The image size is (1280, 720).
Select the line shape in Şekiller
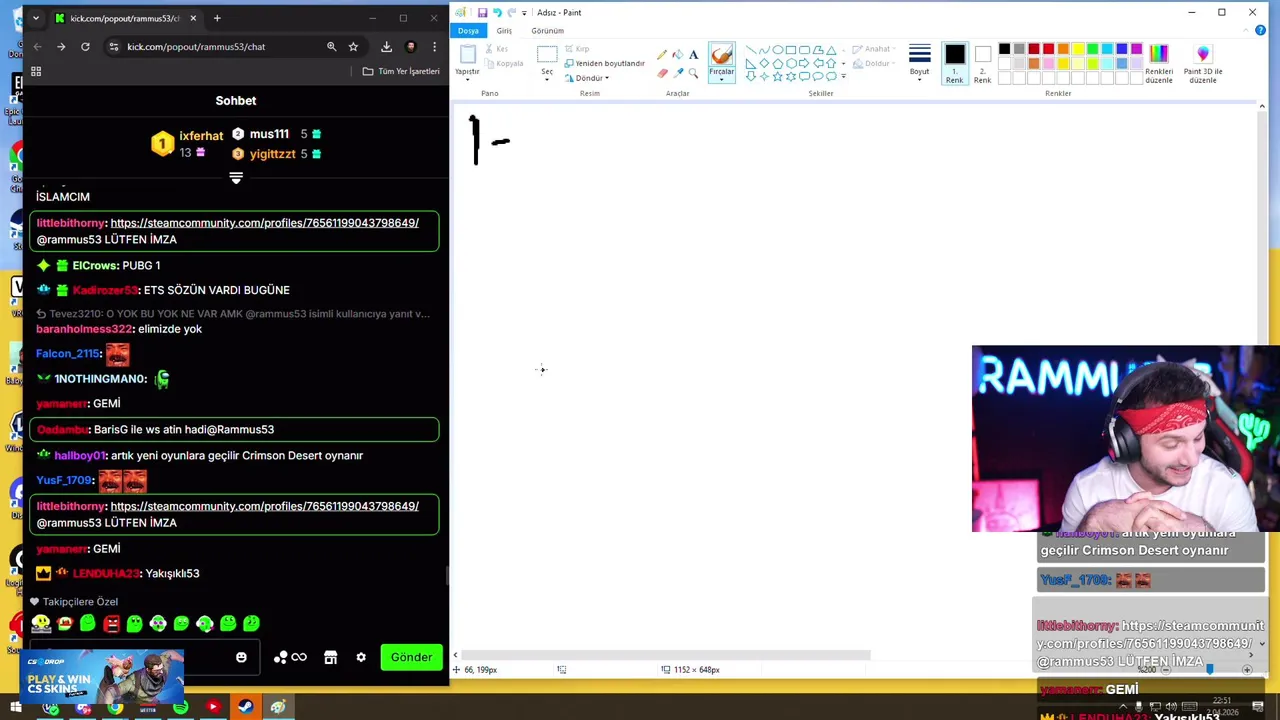[x=750, y=50]
